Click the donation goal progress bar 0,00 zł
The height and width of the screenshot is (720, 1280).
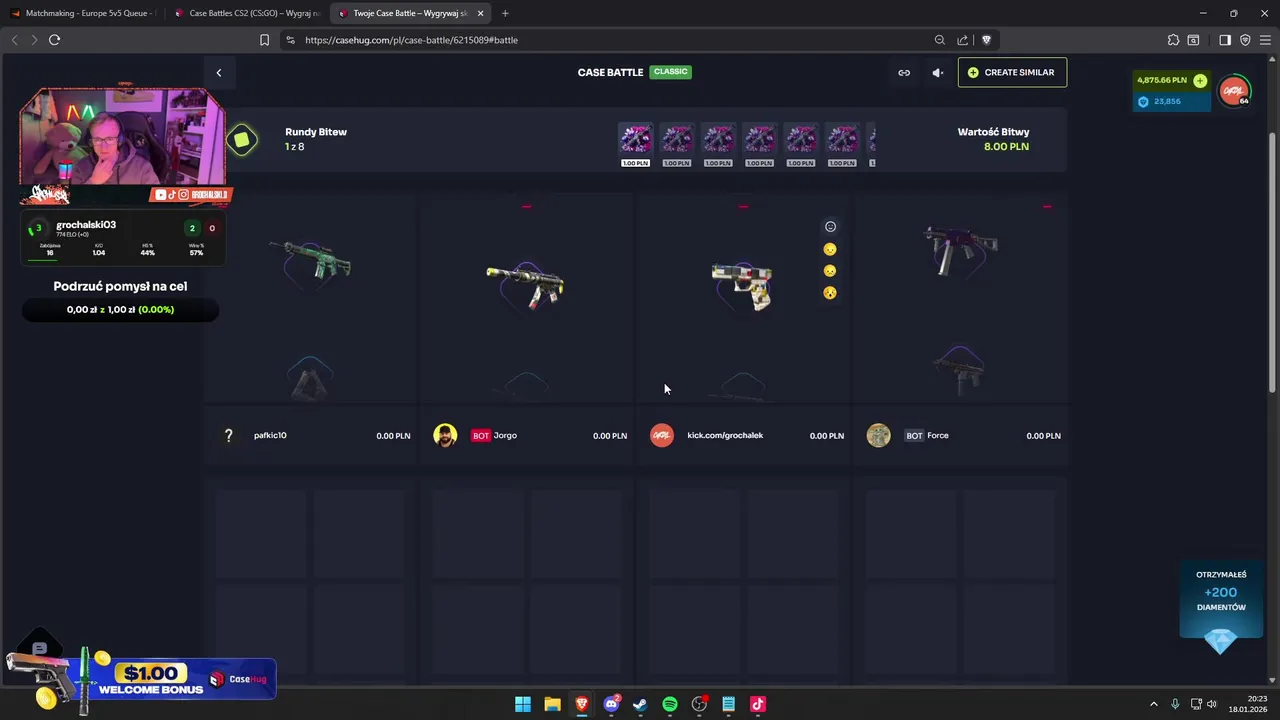click(120, 309)
